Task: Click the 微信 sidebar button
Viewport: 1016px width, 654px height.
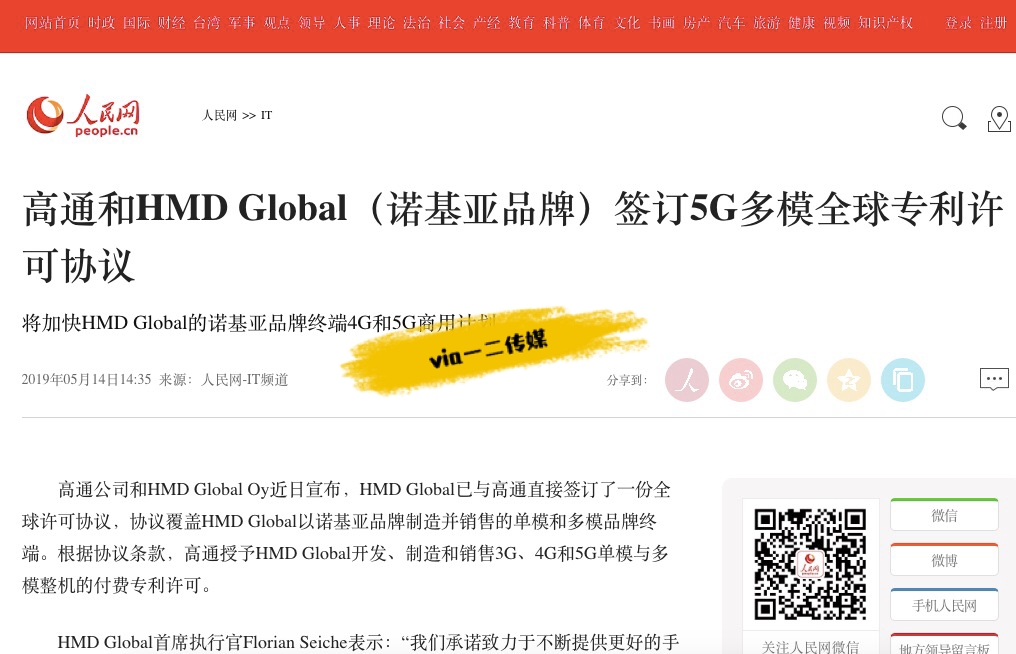Action: pyautogui.click(x=944, y=515)
